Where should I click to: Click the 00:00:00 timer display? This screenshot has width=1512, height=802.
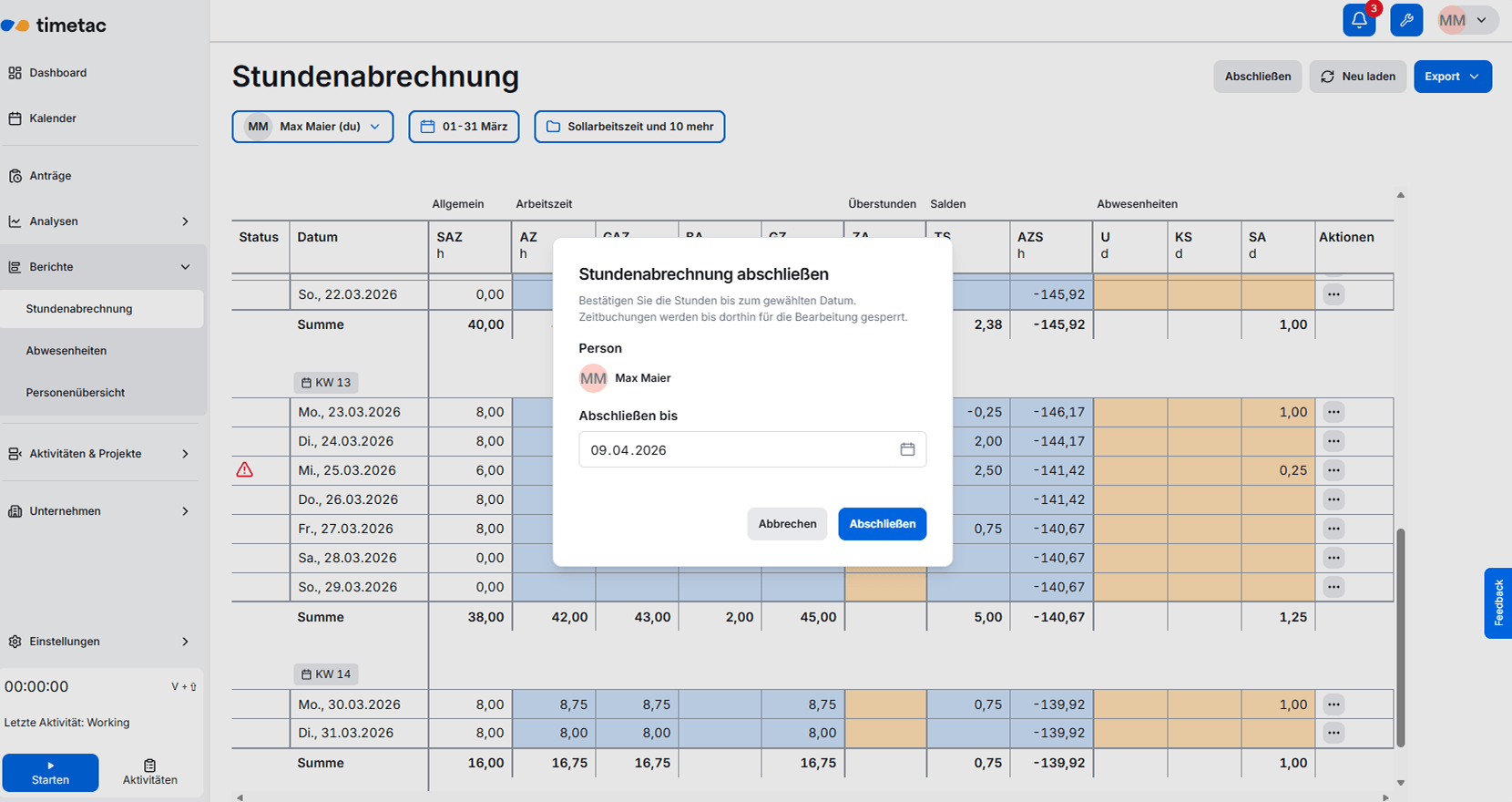click(x=36, y=687)
